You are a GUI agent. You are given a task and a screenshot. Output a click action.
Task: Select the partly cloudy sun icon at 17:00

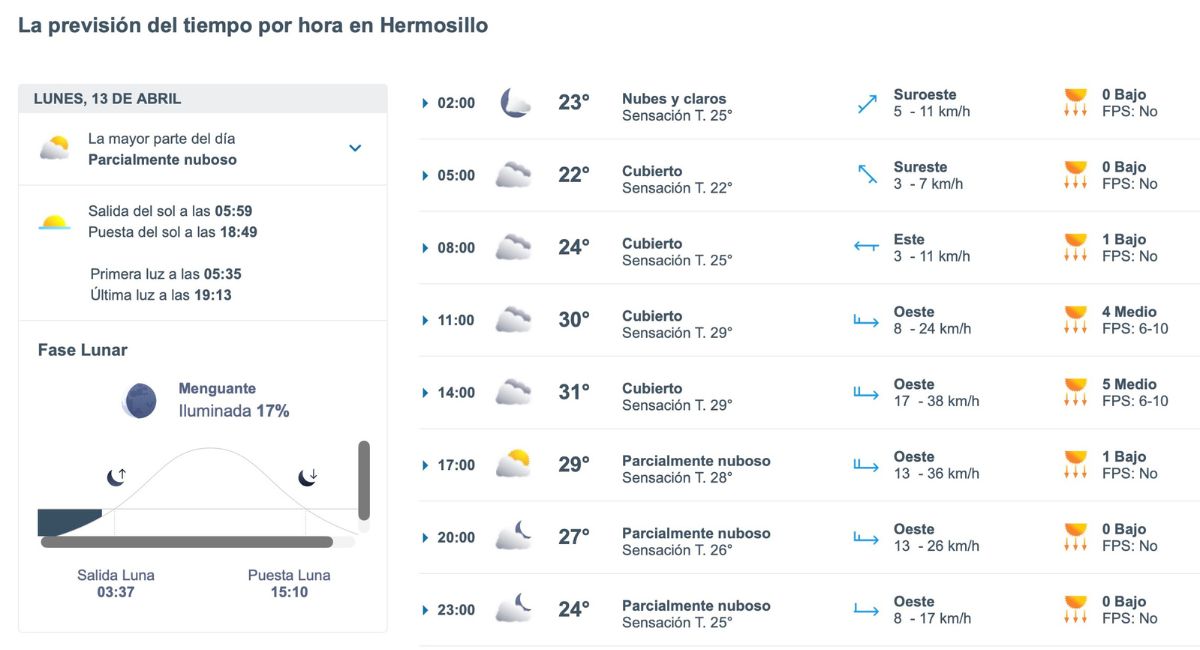coord(513,464)
